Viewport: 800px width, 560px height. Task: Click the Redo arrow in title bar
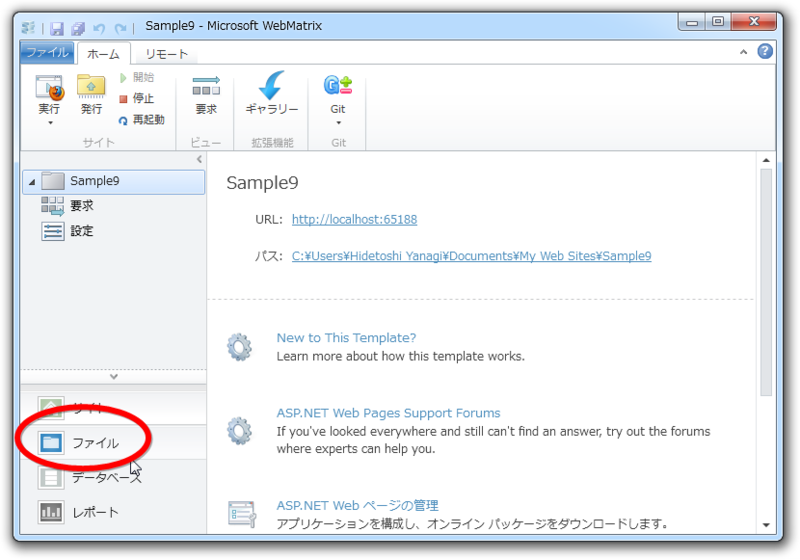pos(120,28)
